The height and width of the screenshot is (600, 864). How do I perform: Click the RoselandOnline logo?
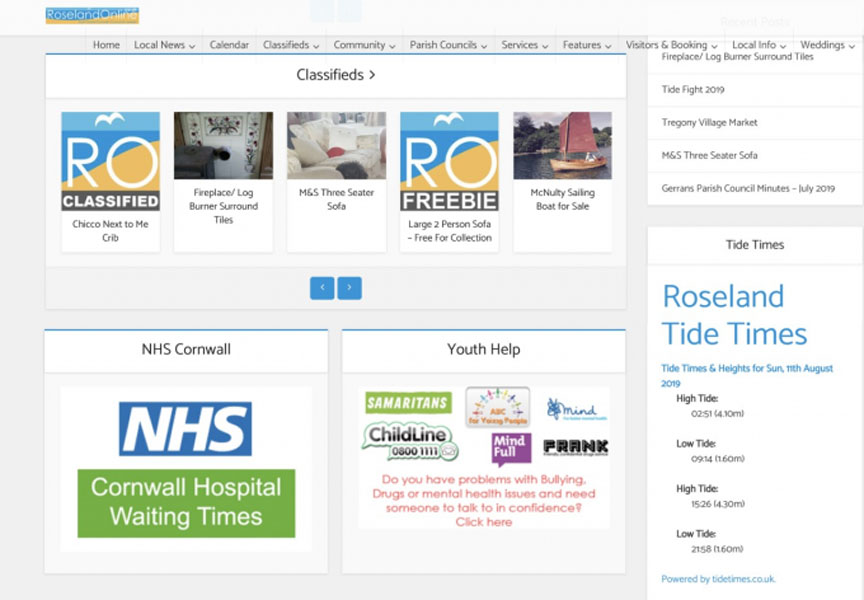(92, 15)
